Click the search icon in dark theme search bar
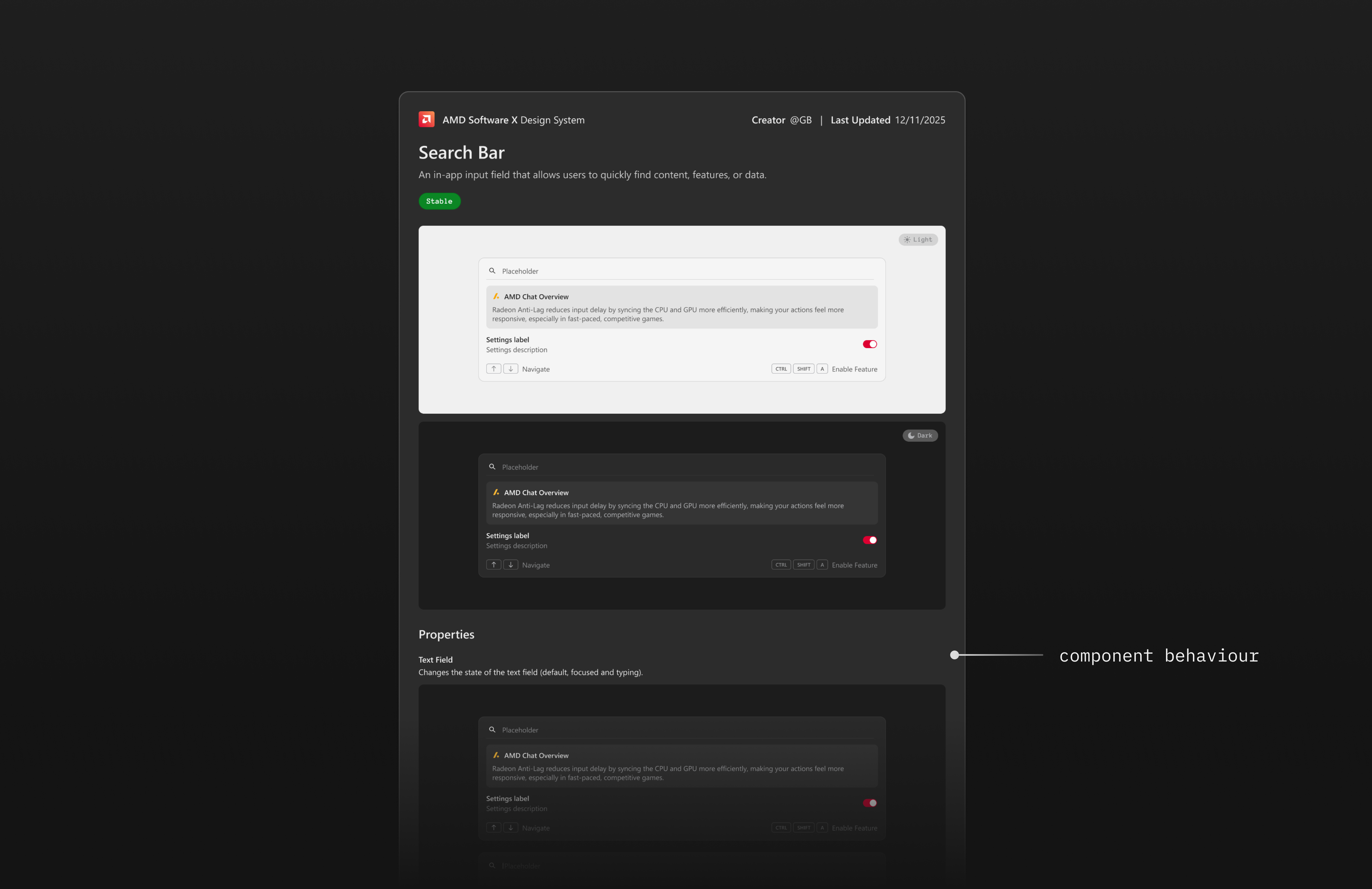 pyautogui.click(x=492, y=467)
